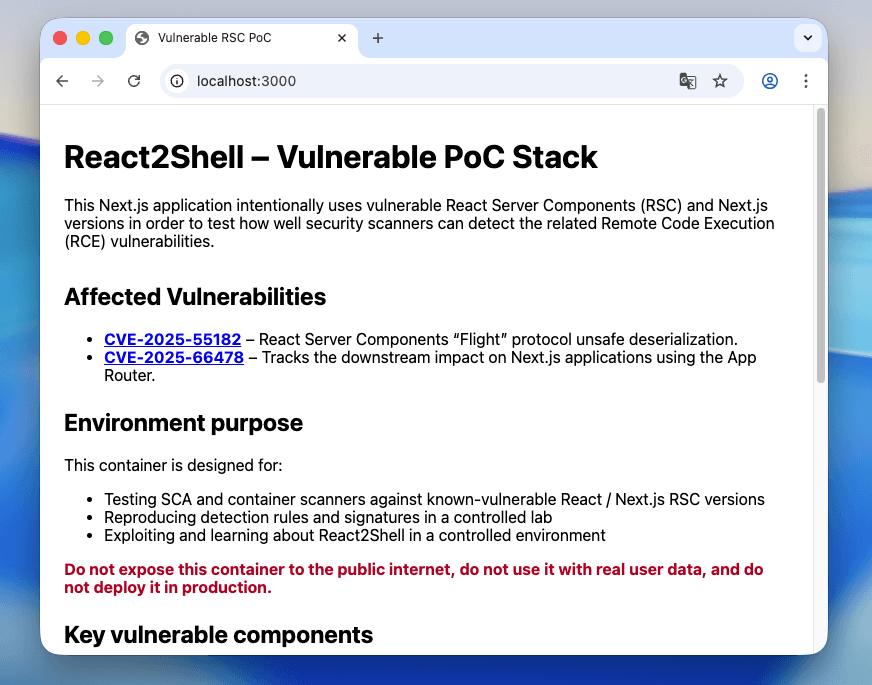872x685 pixels.
Task: Click the page reload icon
Action: [x=134, y=81]
